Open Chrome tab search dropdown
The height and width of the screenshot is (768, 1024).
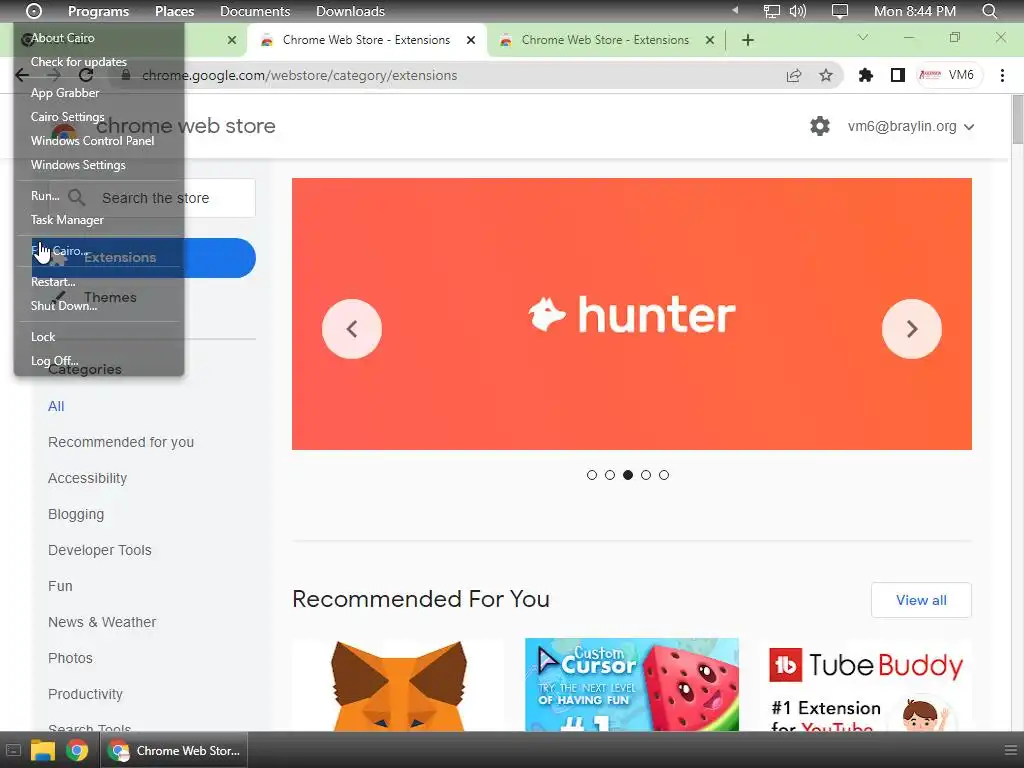tap(863, 37)
